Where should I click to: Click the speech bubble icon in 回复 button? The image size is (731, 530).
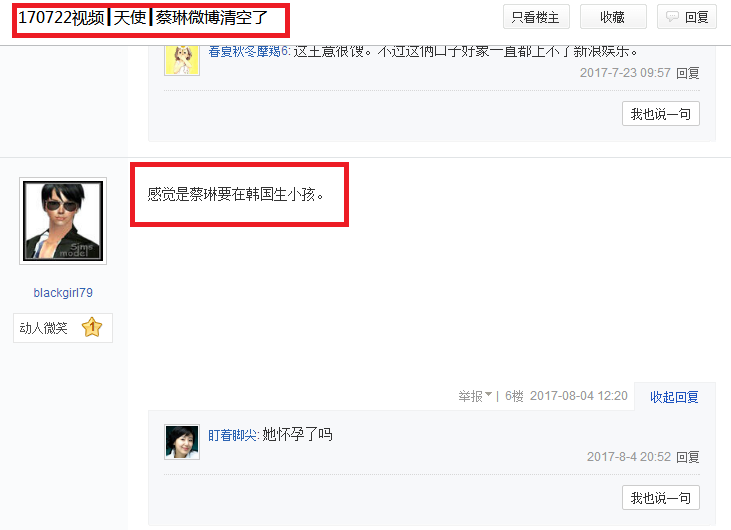pos(672,17)
